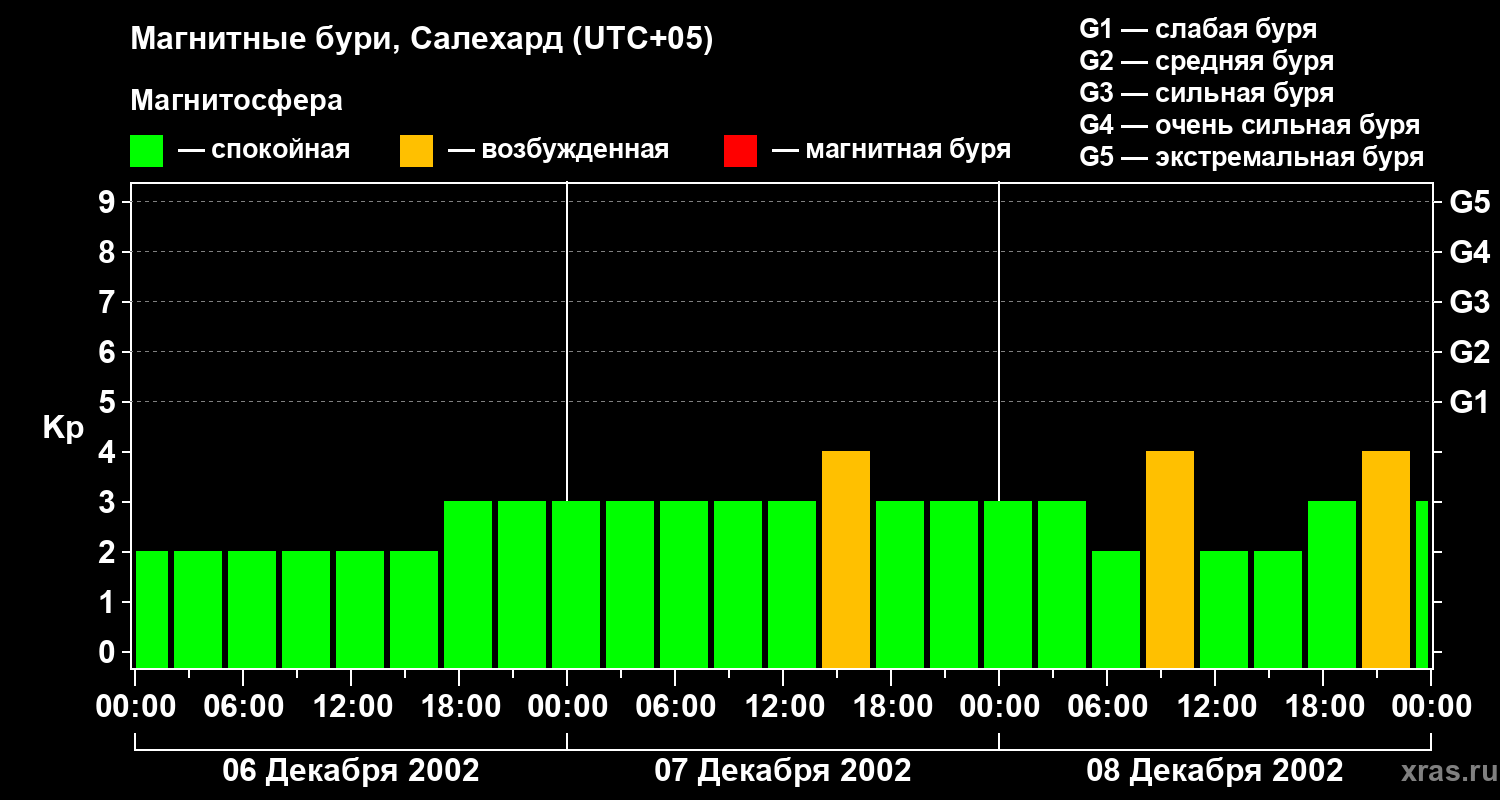Click the Kp axis value 0
1500x800 pixels.
[108, 652]
